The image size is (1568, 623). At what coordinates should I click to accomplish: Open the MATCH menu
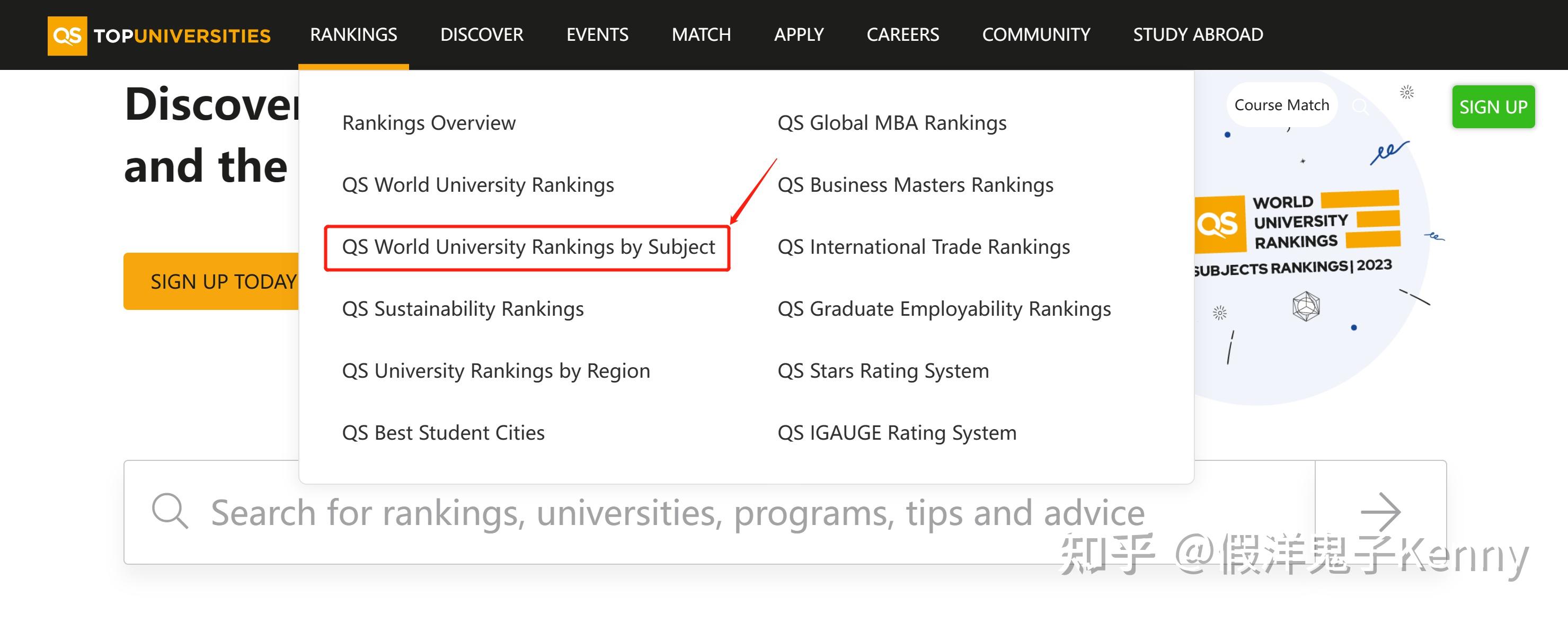701,34
